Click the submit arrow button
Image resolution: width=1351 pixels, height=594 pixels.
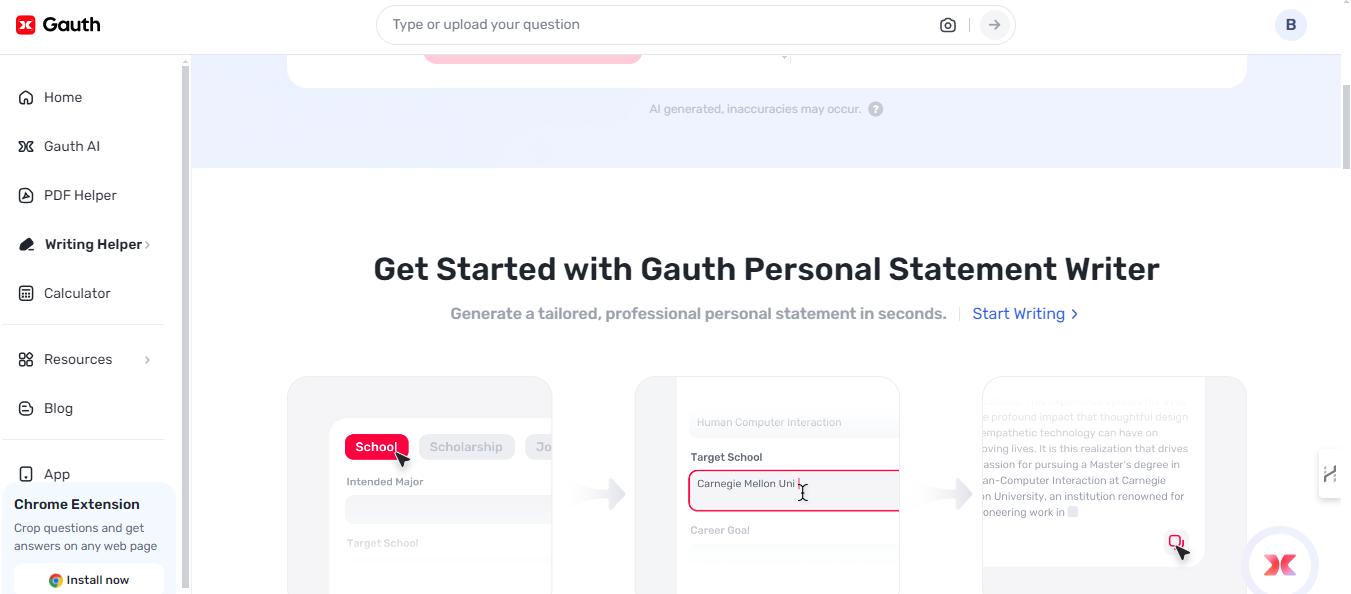coord(994,25)
